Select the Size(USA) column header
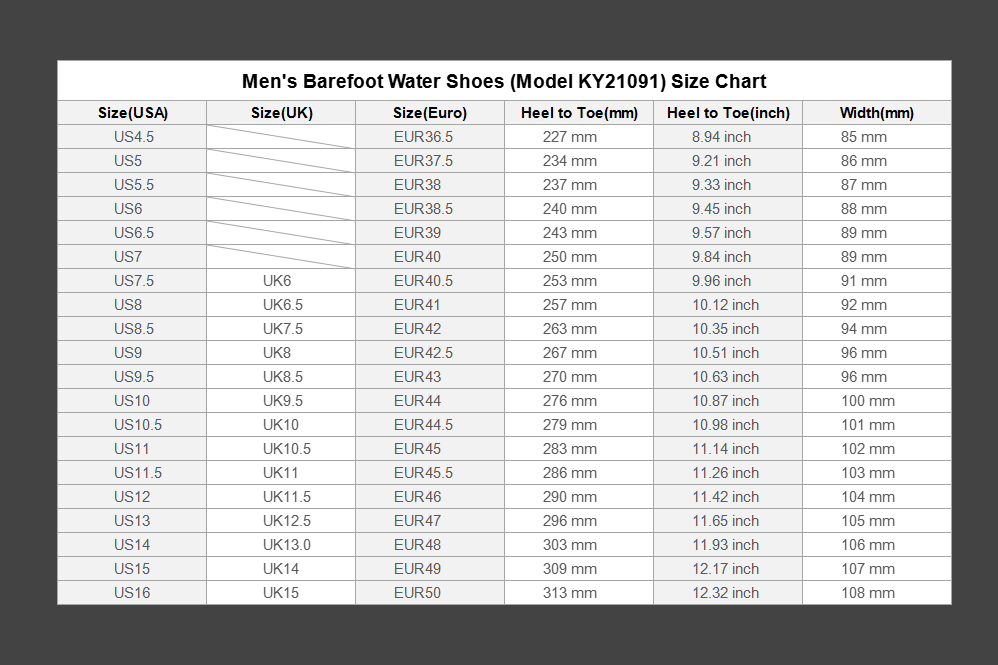This screenshot has height=665, width=998. tap(132, 113)
